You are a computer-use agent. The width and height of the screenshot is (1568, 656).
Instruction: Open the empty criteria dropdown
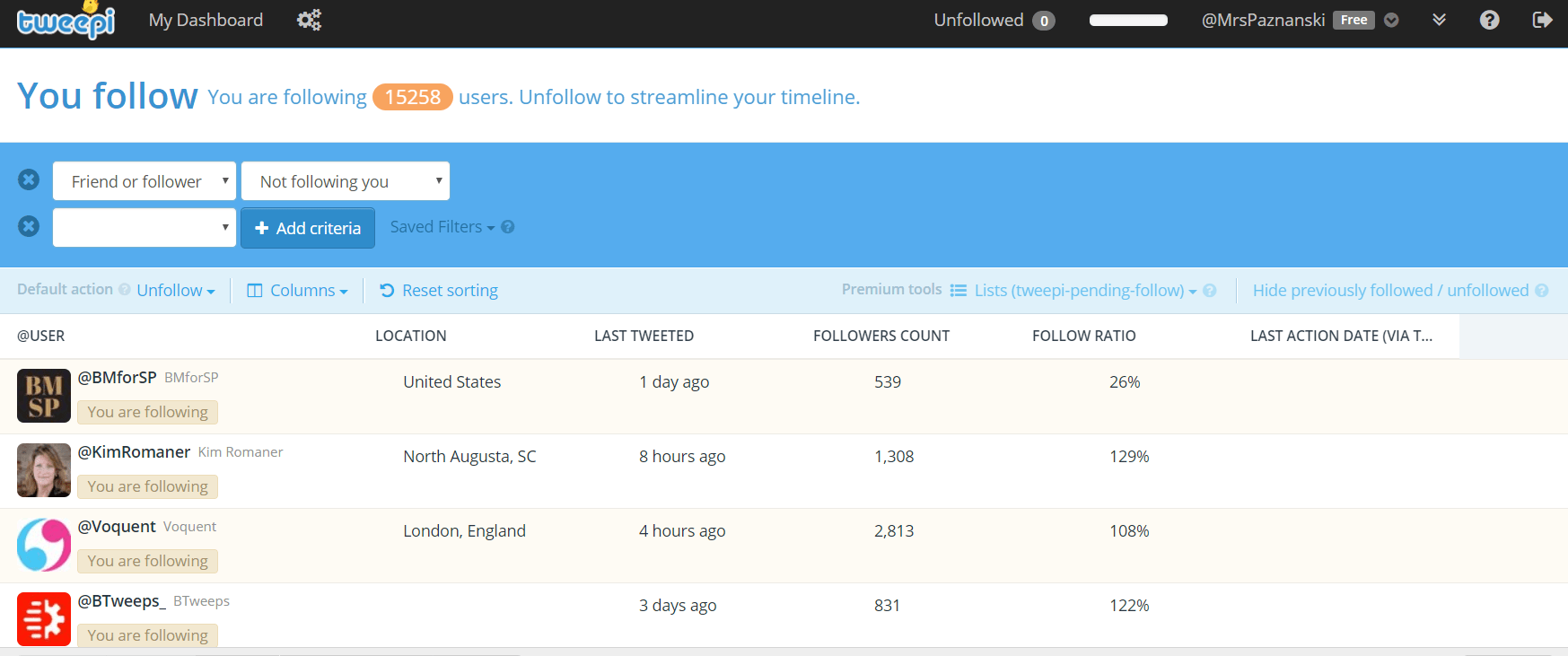[x=145, y=227]
